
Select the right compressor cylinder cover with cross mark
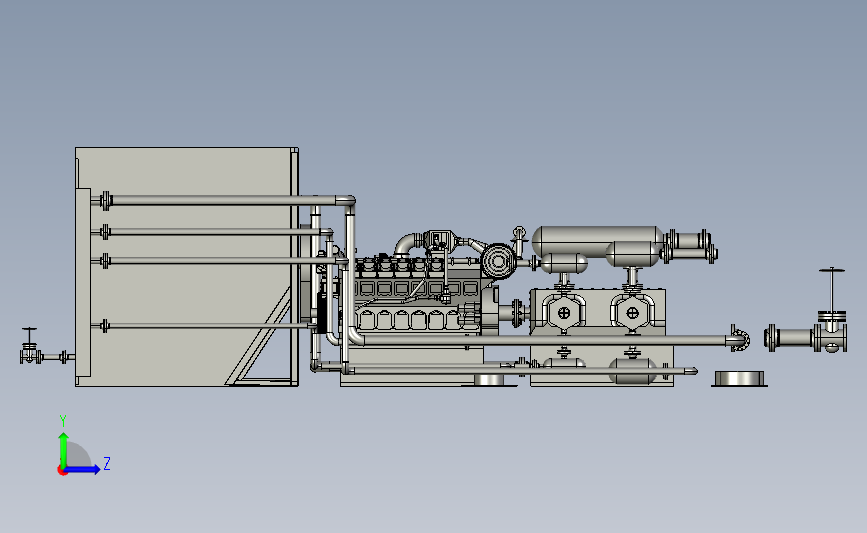coord(633,313)
